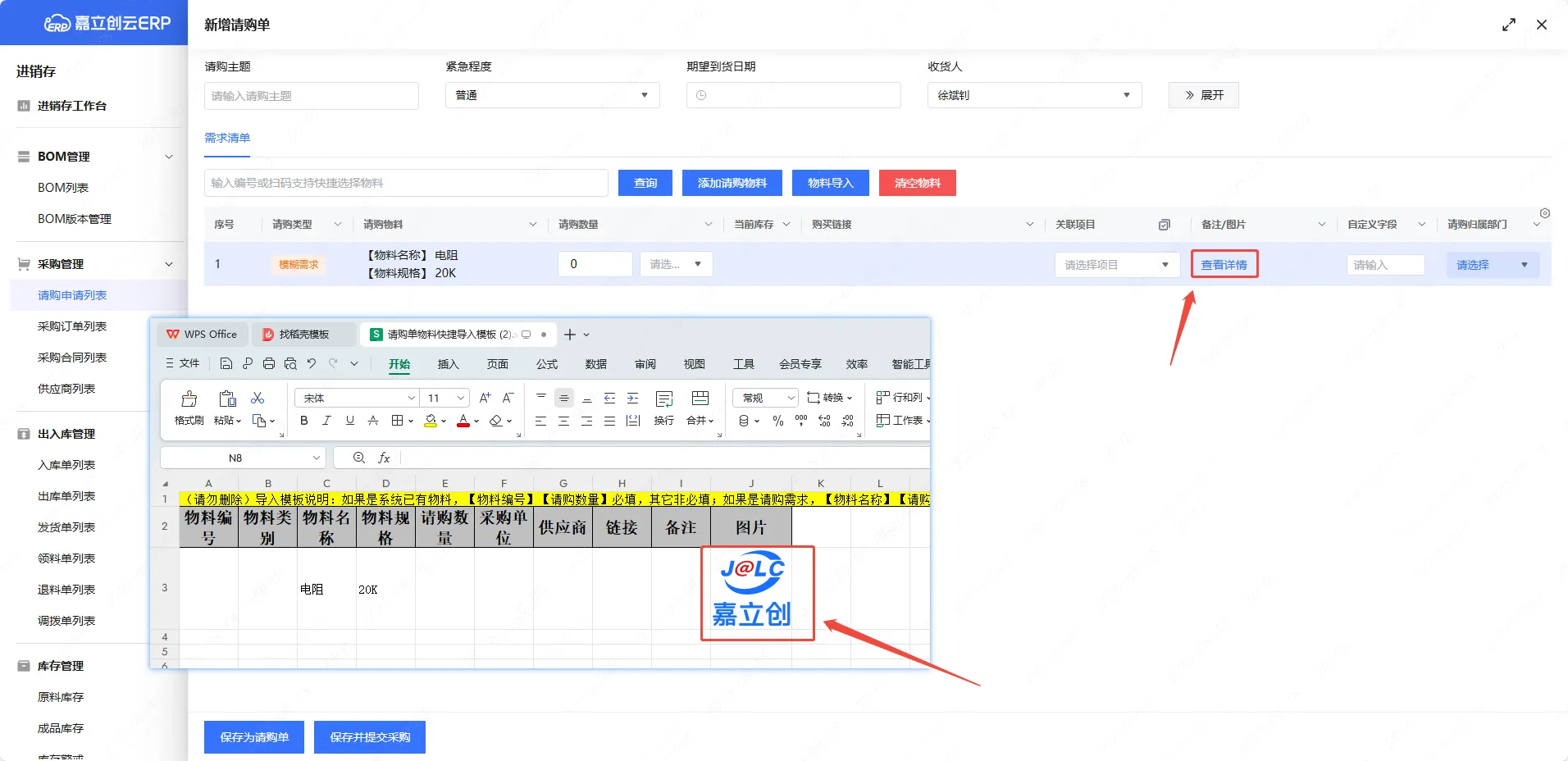Open the table column settings gear

pos(1544,213)
